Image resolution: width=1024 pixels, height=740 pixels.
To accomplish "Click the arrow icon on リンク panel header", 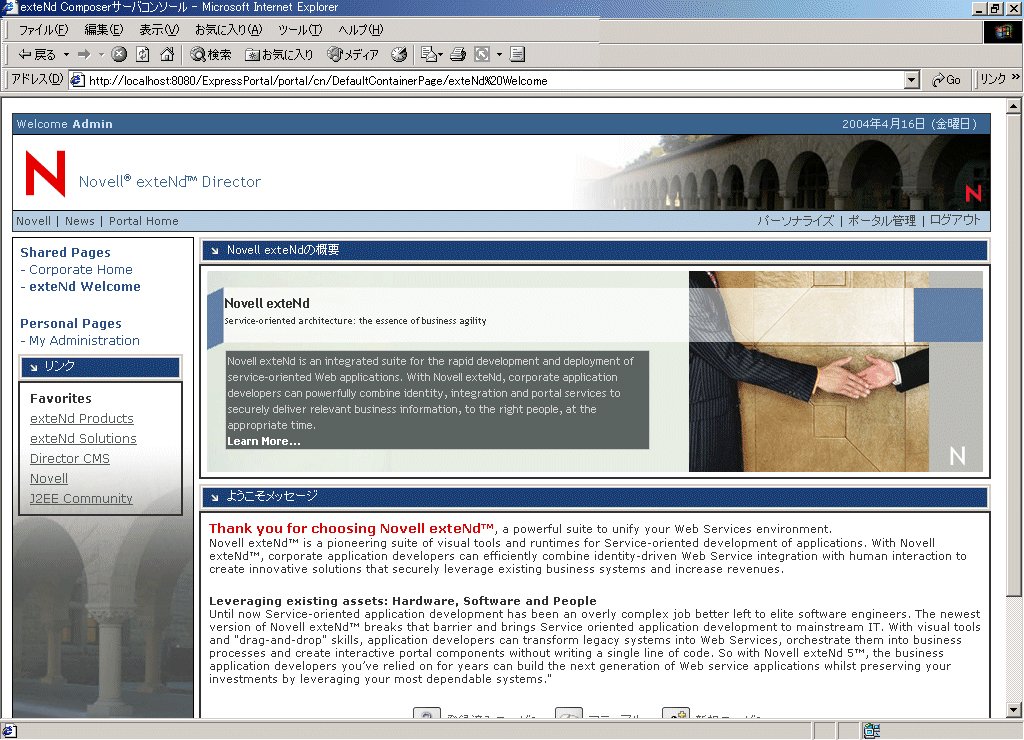I will click(34, 367).
